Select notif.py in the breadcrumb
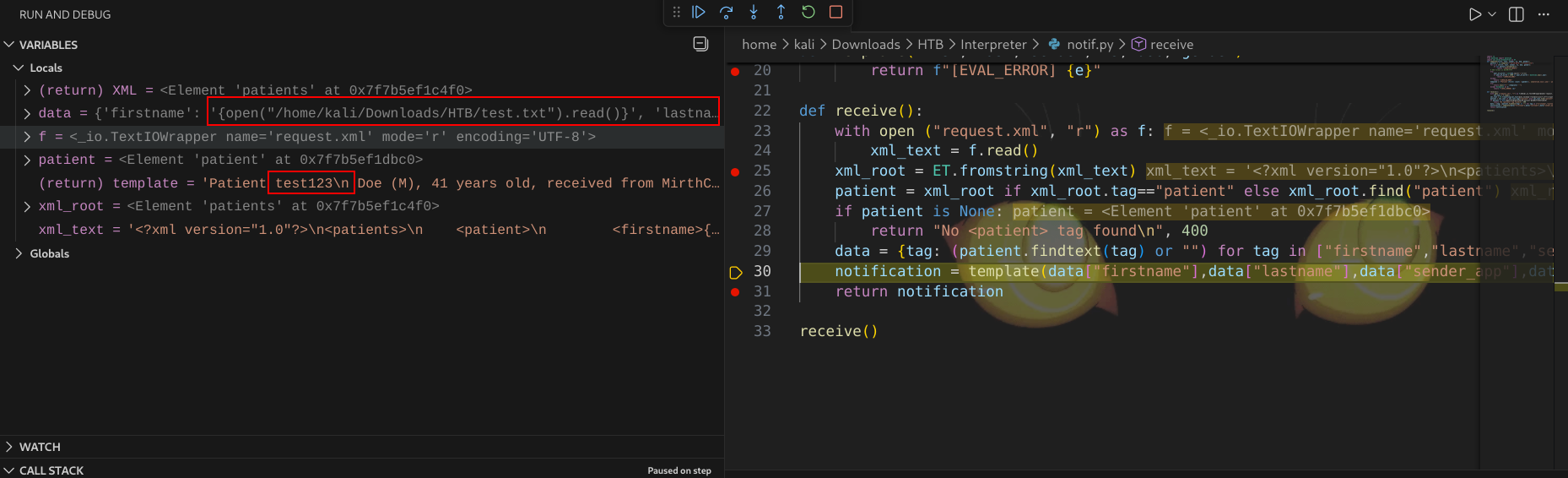This screenshot has width=1568, height=478. point(1089,45)
